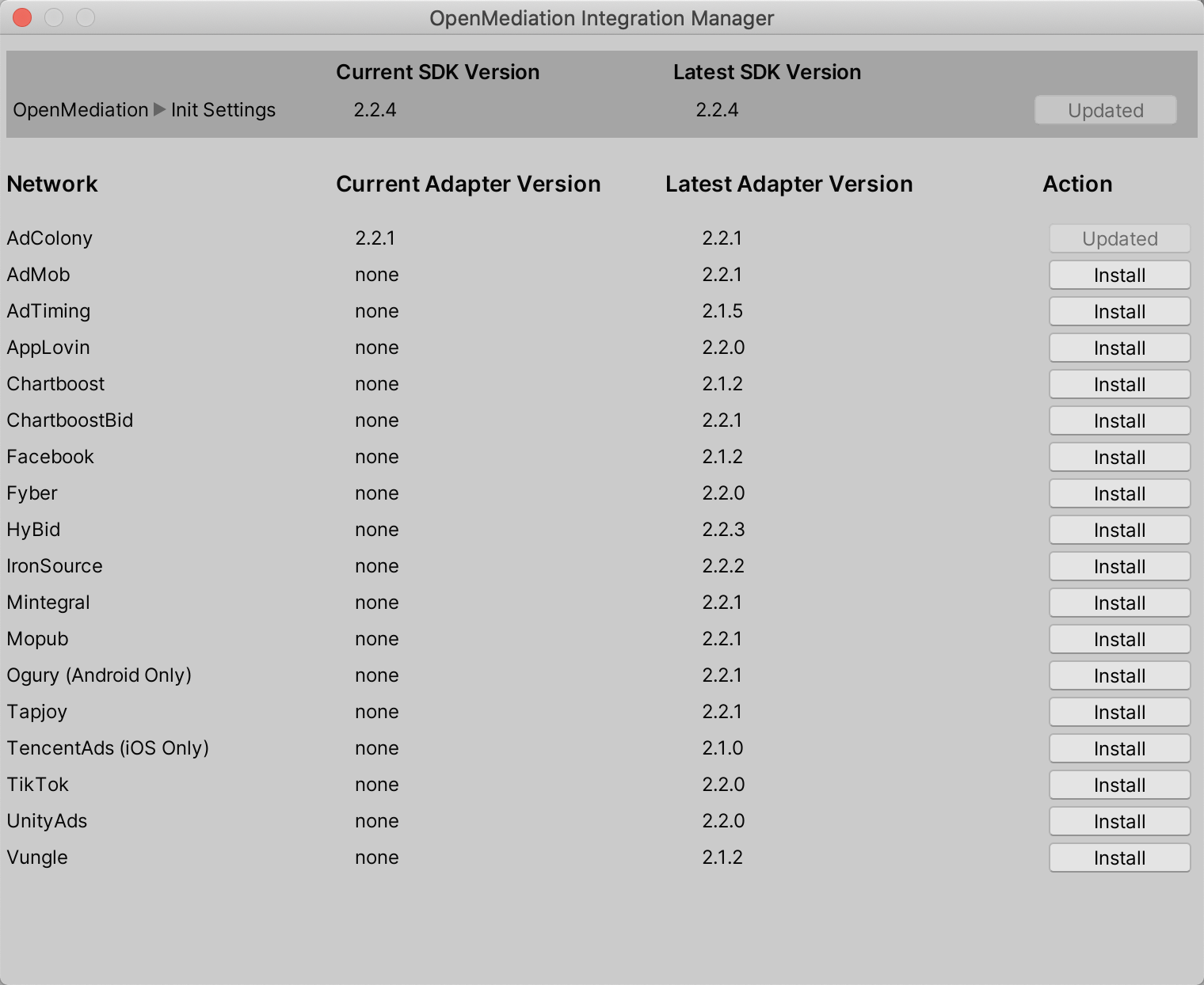Click Install for Chartboost
Screen dimensions: 1204x985
click(1119, 384)
